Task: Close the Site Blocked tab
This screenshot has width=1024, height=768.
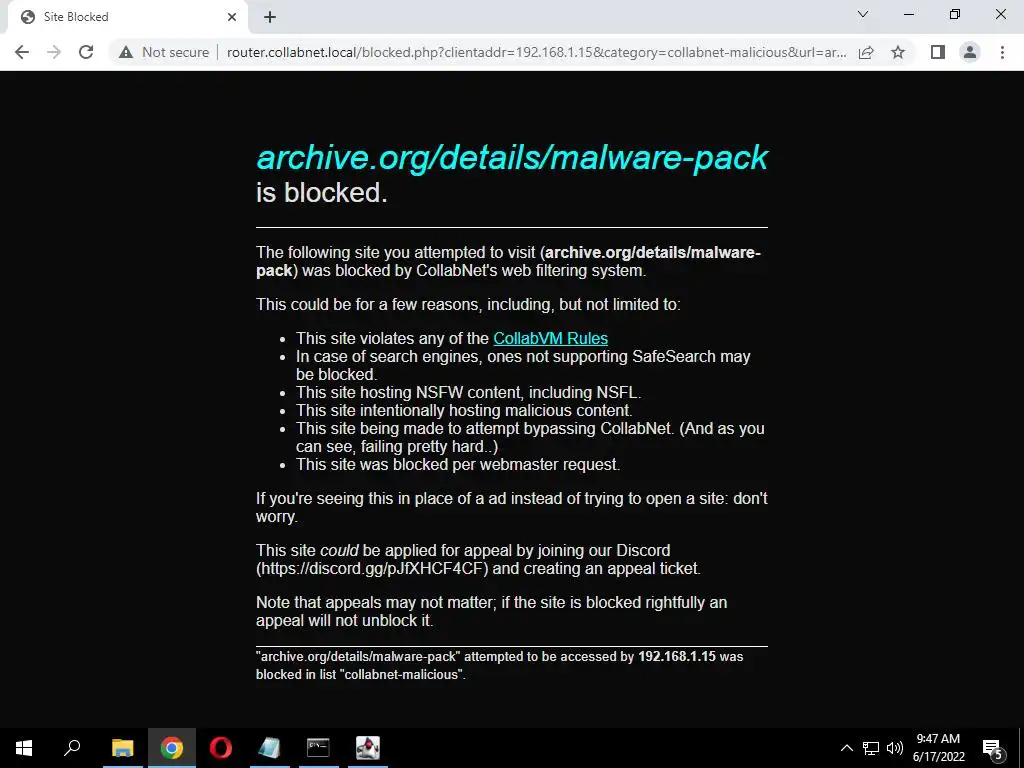Action: (232, 17)
